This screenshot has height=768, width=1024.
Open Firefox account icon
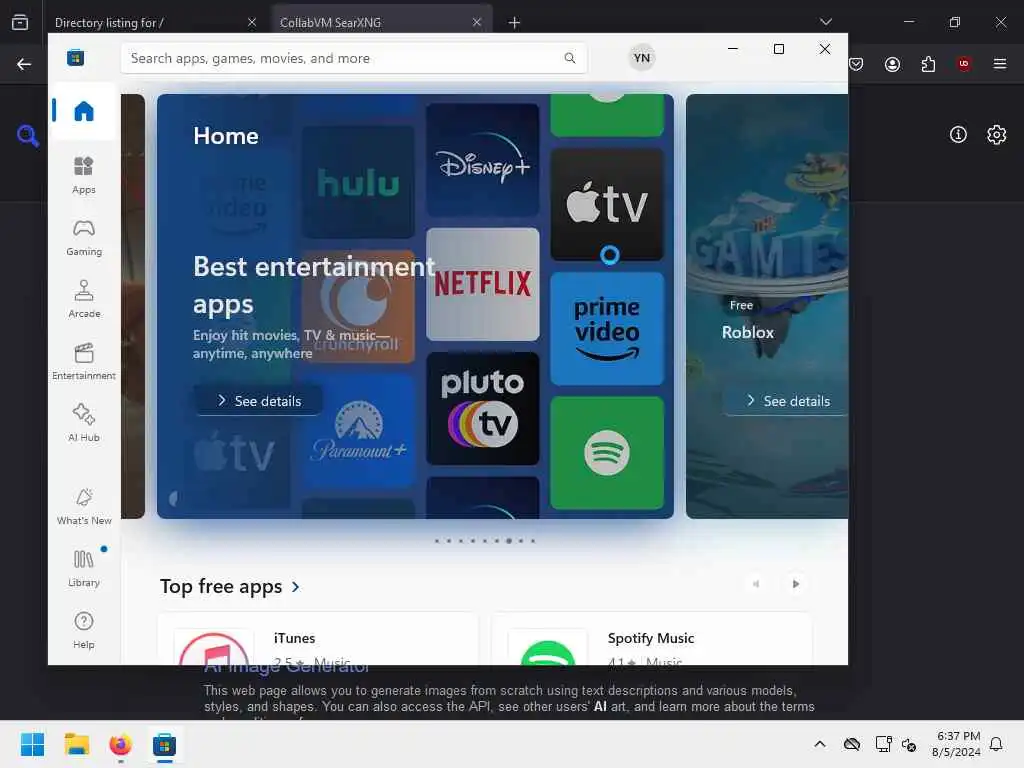[x=892, y=64]
